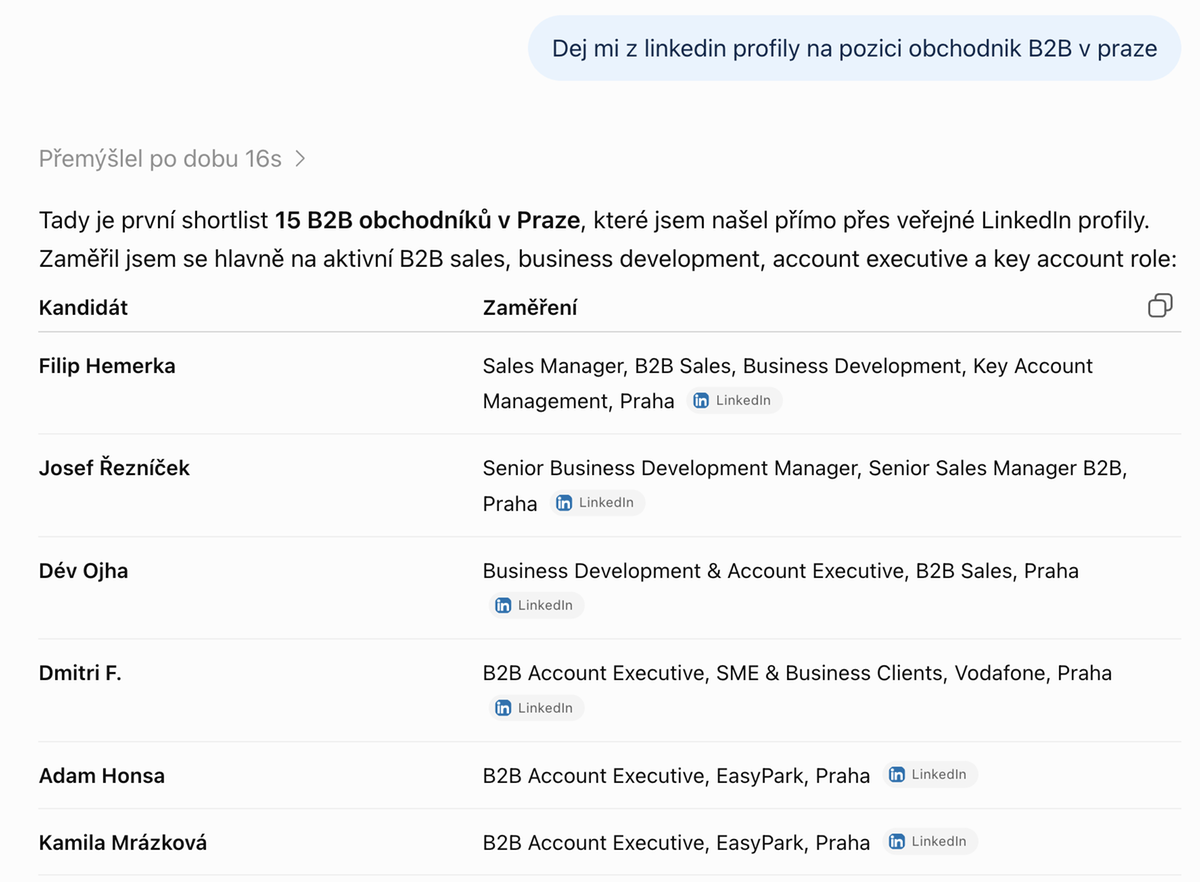The height and width of the screenshot is (882, 1200).
Task: Select the name Adam Honsa
Action: (x=102, y=775)
